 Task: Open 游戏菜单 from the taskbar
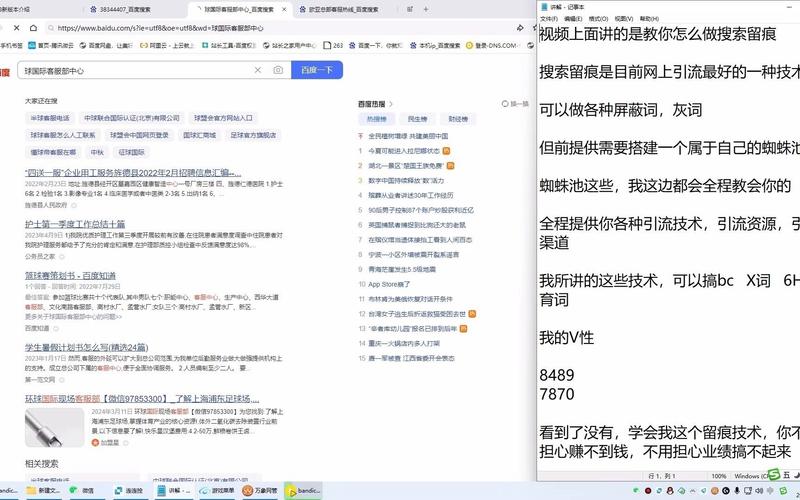[x=217, y=490]
